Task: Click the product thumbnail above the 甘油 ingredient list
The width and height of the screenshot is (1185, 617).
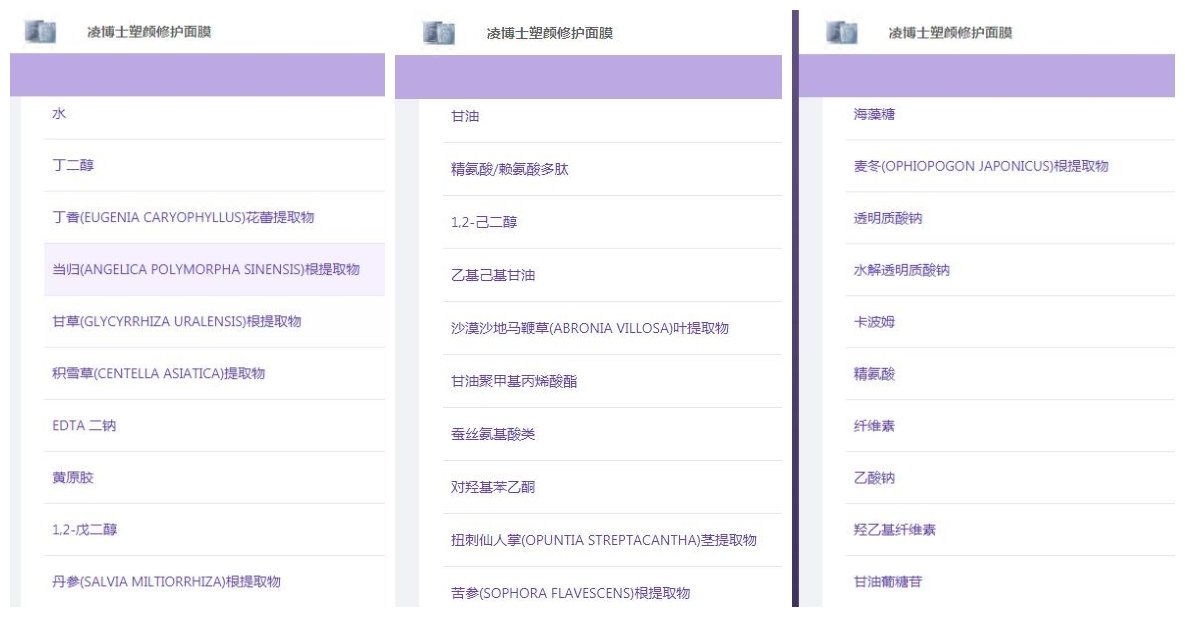Action: (x=439, y=33)
